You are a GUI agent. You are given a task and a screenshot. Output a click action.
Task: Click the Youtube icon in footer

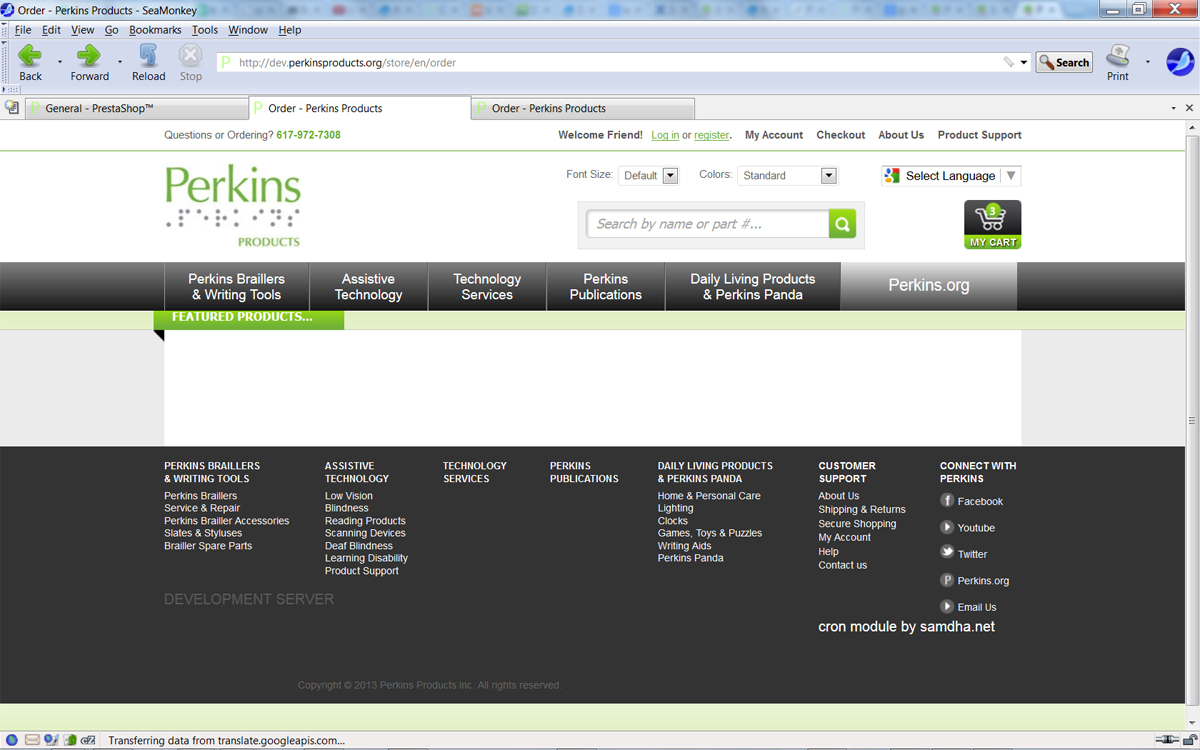coord(947,527)
